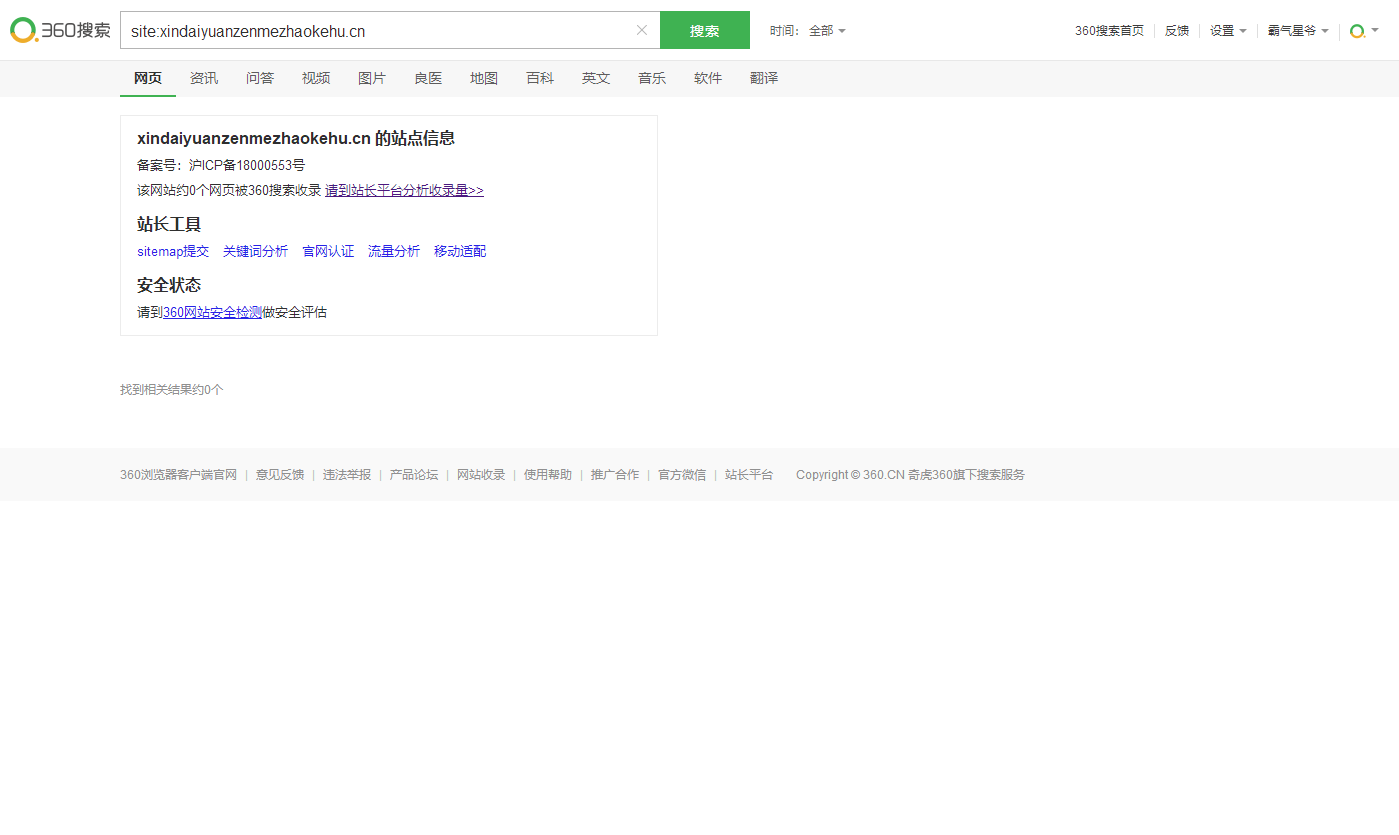This screenshot has height=835, width=1399.
Task: Open footer link 360浏览器客户端官网
Action: coord(178,475)
